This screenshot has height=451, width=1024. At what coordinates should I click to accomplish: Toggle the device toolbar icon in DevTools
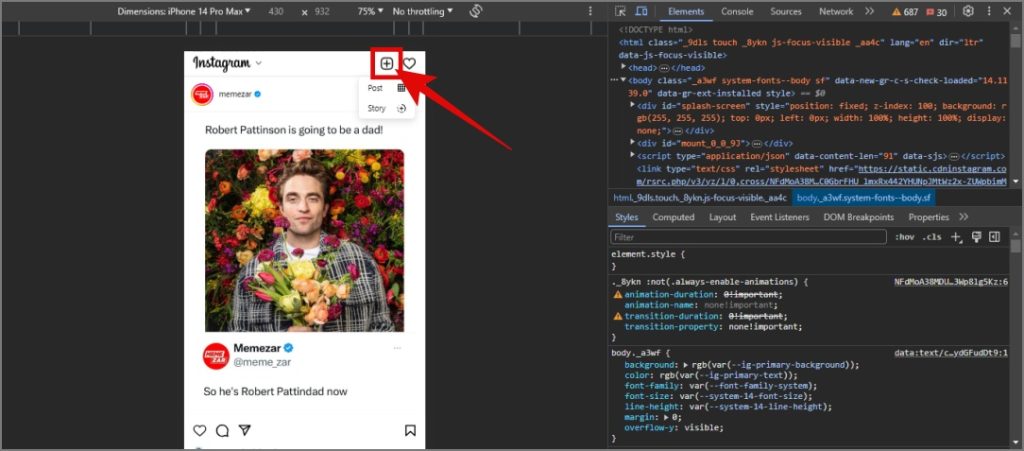641,11
